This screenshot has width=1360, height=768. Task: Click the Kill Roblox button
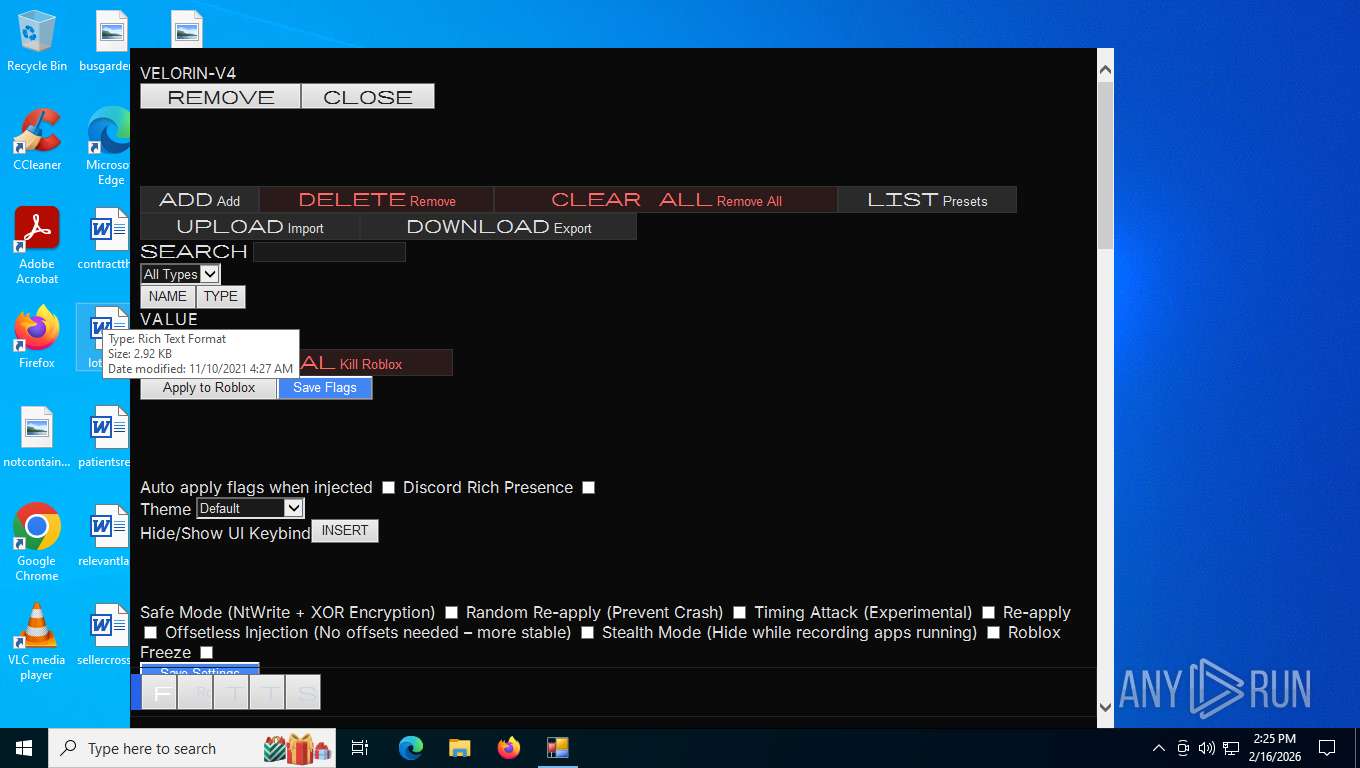pyautogui.click(x=376, y=363)
